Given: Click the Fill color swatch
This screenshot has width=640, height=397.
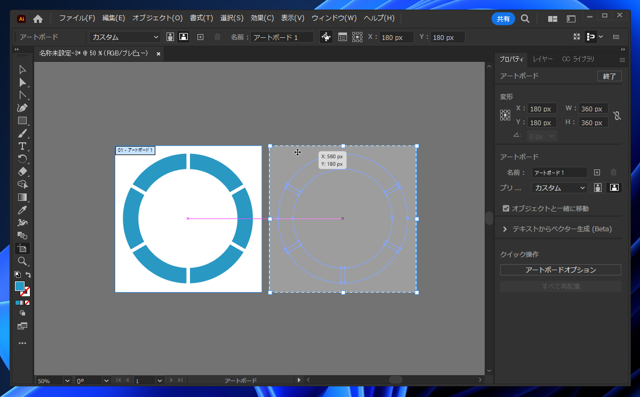Looking at the screenshot, I should (x=20, y=286).
